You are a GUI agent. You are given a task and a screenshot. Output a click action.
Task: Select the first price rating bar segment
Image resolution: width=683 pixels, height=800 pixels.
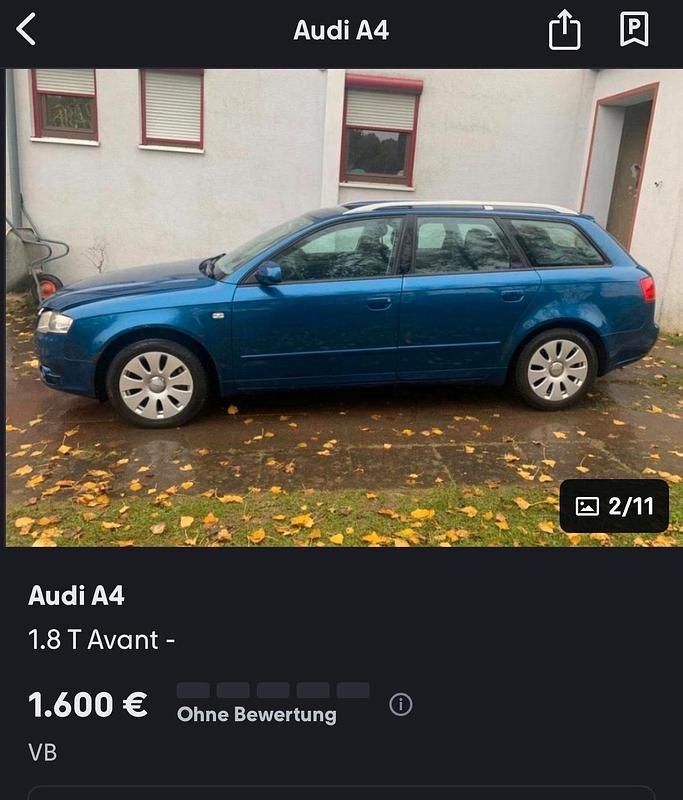pos(193,690)
